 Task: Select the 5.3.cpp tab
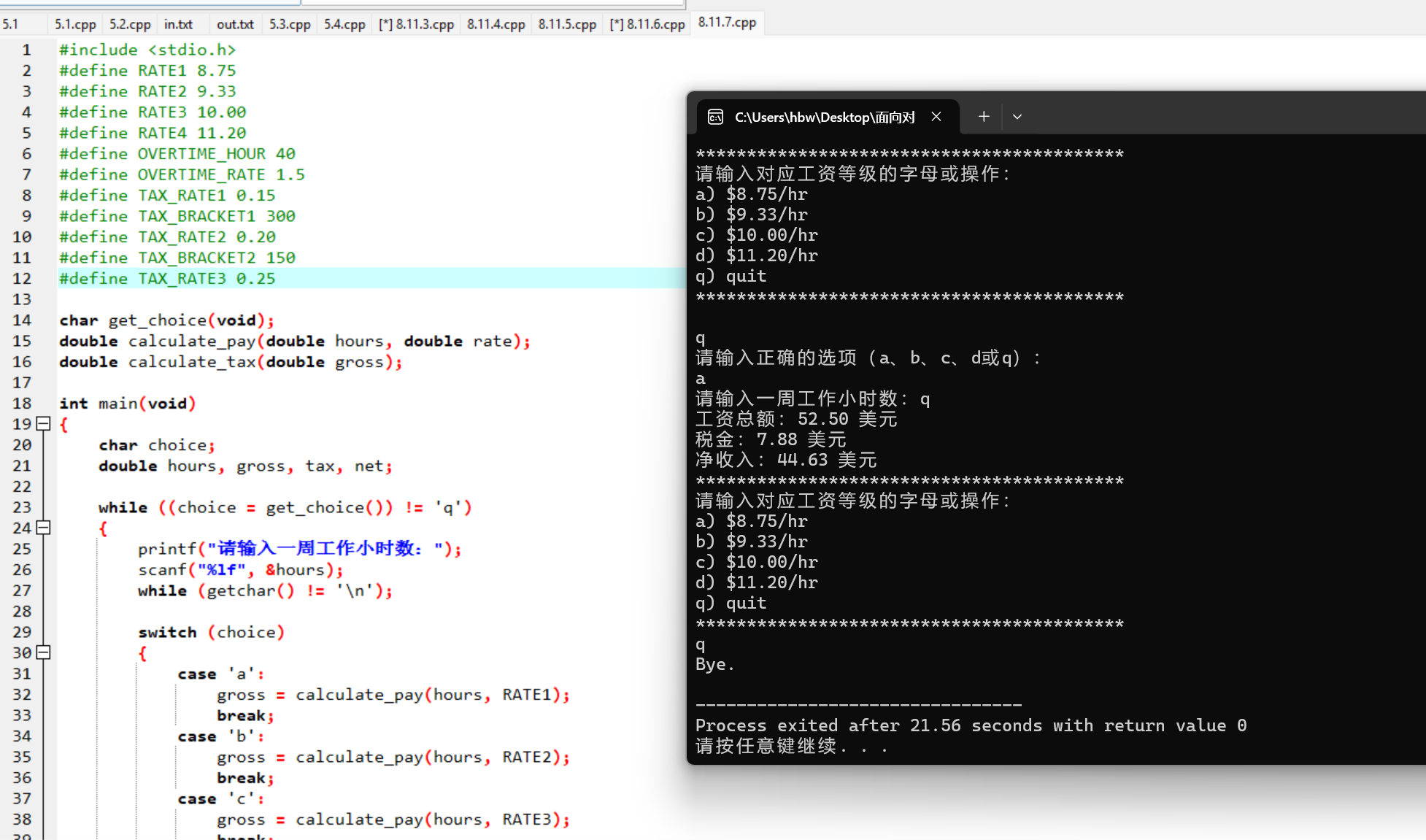[x=290, y=24]
